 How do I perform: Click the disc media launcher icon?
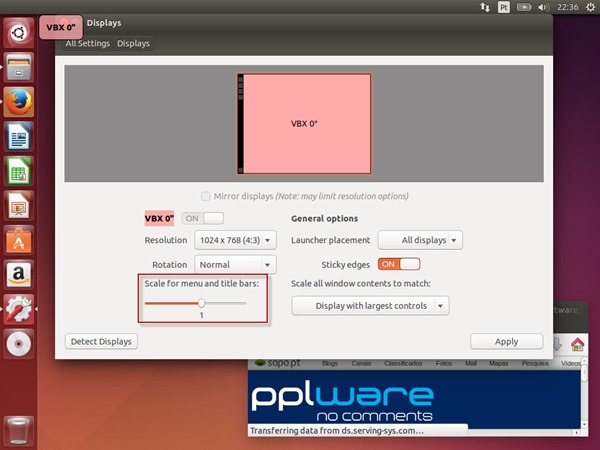tap(18, 343)
